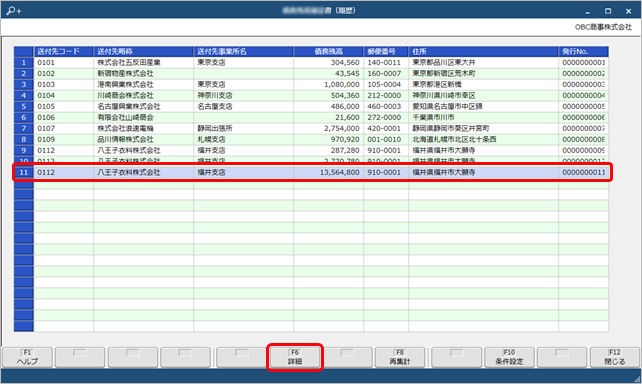Click postal code 140-0011
Viewport: 642px width, 384px height.
(x=386, y=63)
